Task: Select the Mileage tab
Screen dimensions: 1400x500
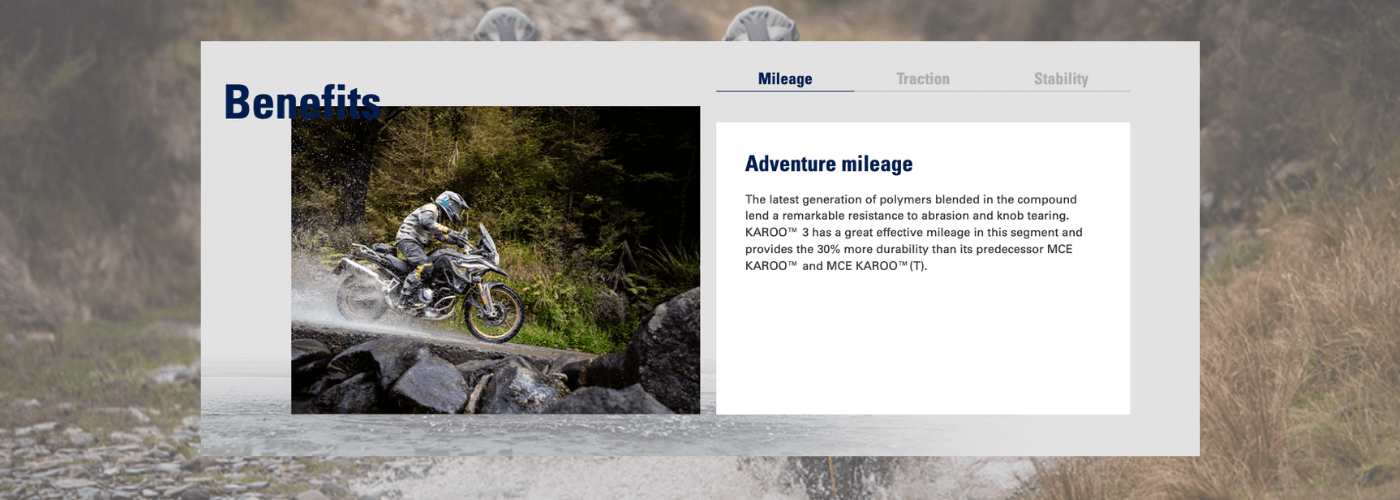Action: tap(785, 79)
